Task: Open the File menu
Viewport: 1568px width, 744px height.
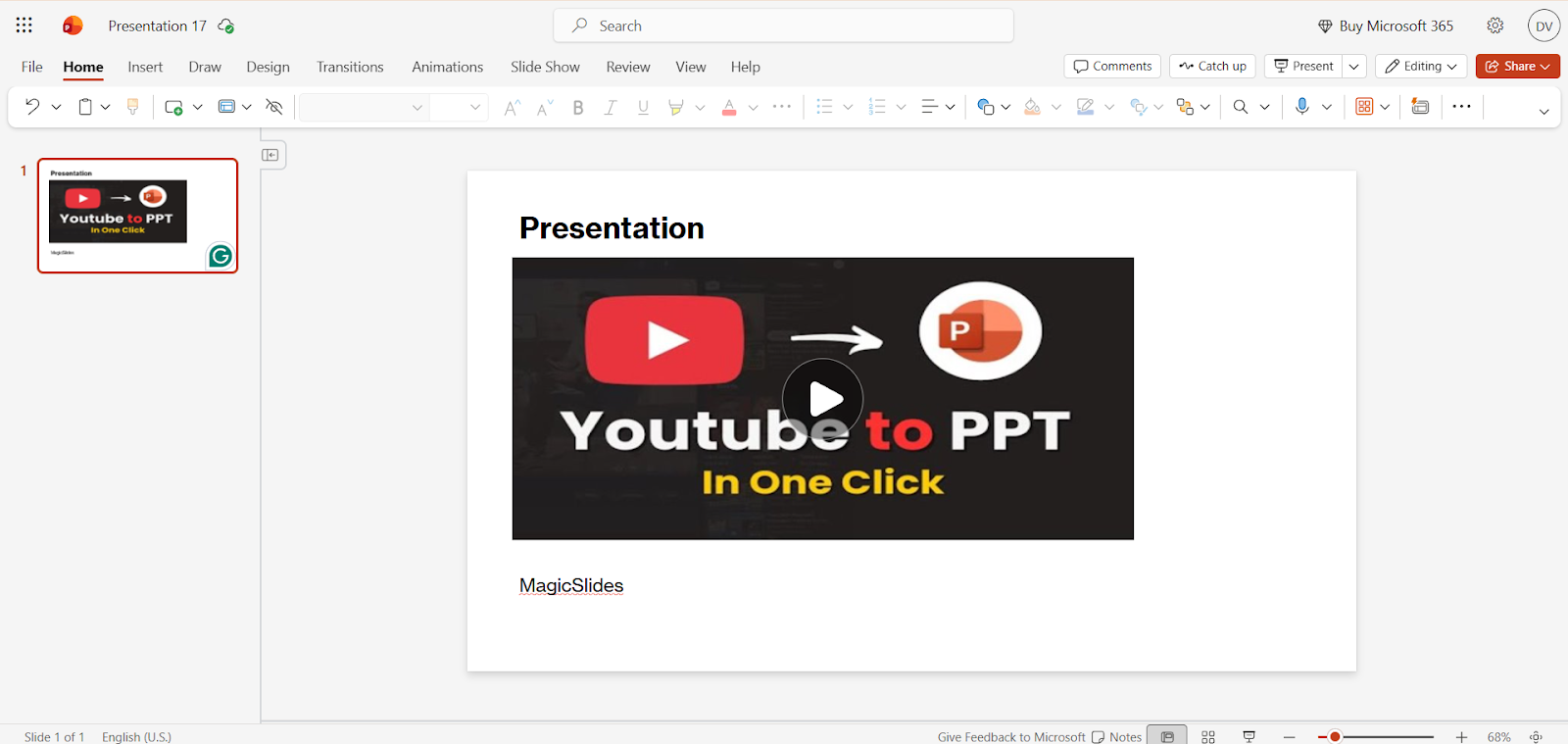Action: tap(32, 67)
